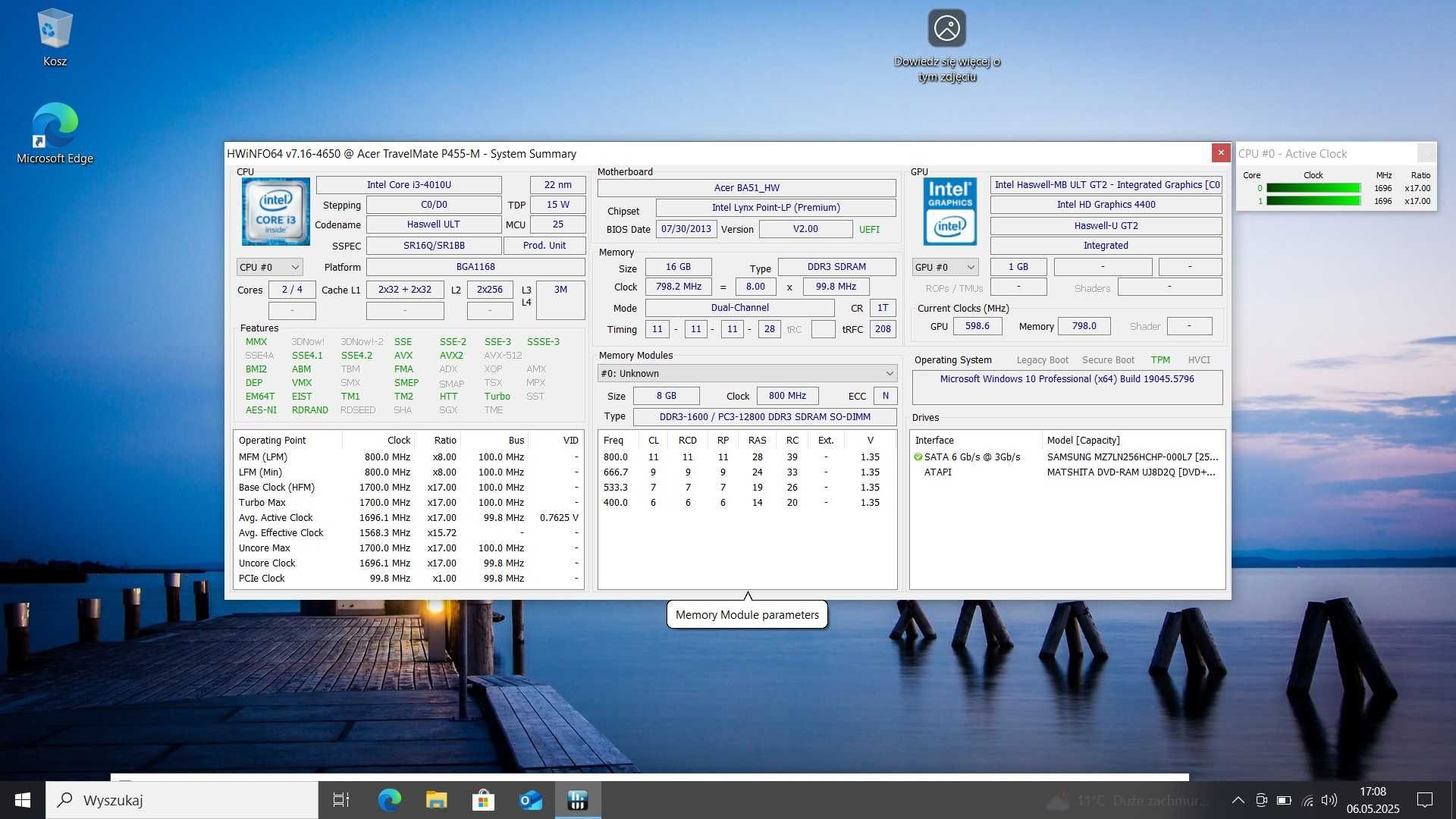
Task: Open the battery status tray icon
Action: tap(1284, 800)
